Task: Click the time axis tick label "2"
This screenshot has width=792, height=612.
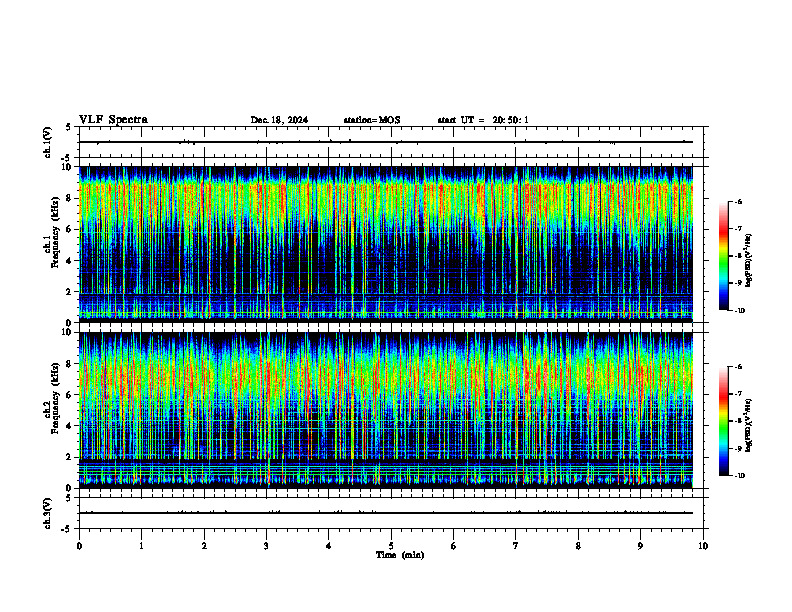Action: tap(204, 546)
